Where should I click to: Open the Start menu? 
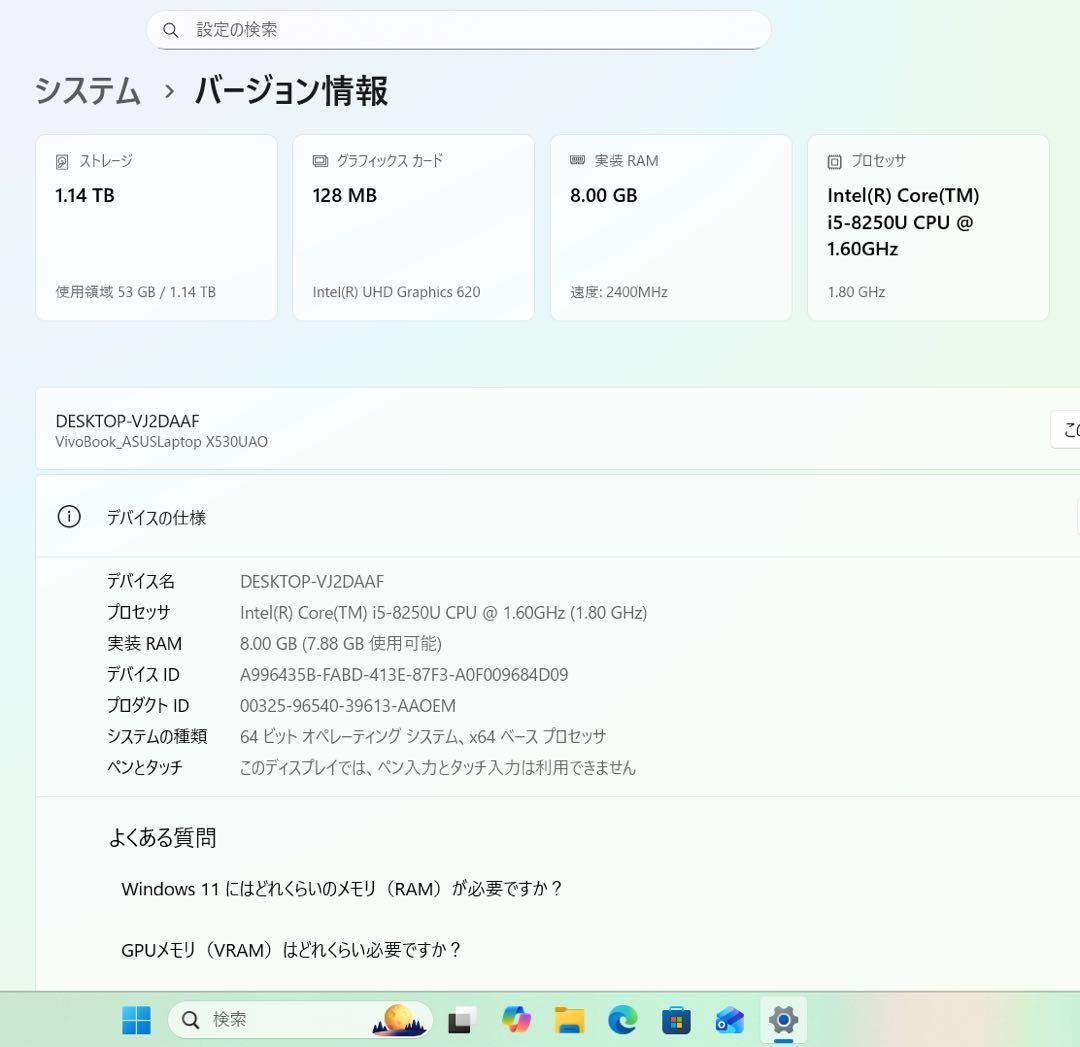pos(136,1020)
